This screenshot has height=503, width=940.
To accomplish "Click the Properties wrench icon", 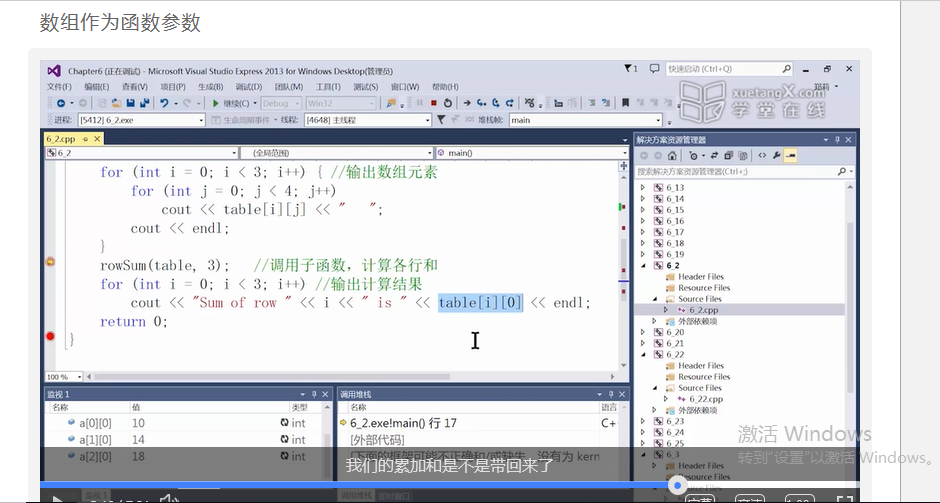I will [776, 156].
